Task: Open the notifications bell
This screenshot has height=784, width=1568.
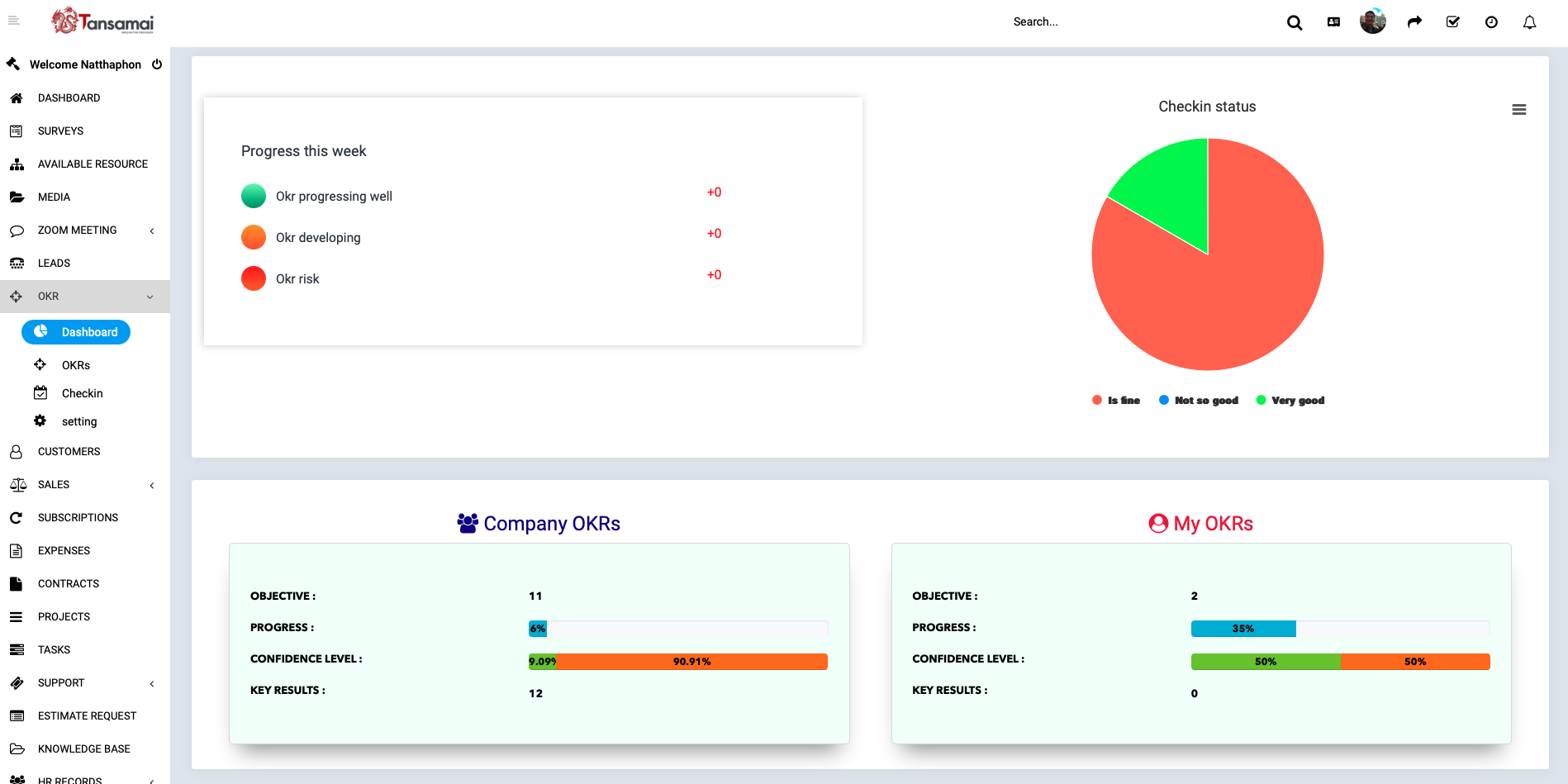Action: [1529, 22]
